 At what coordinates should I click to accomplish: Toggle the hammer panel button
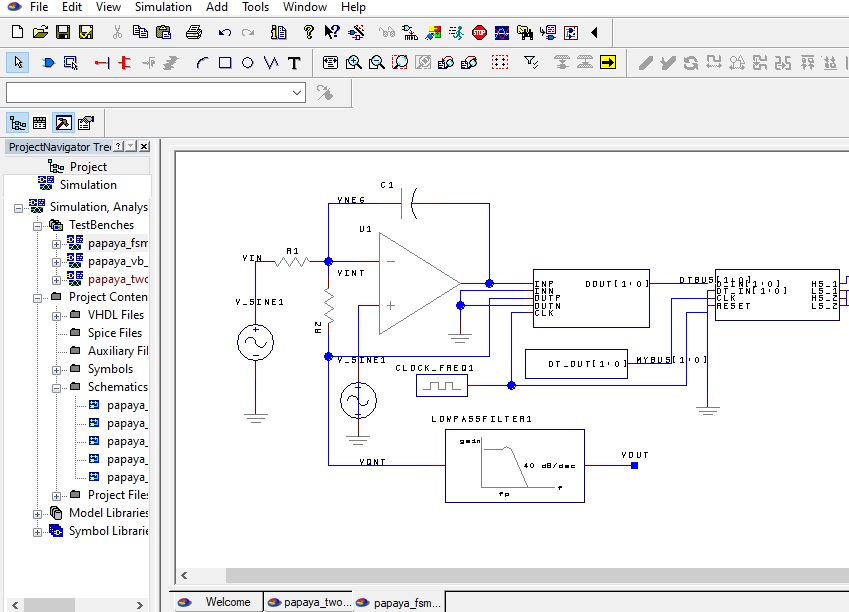(x=63, y=123)
